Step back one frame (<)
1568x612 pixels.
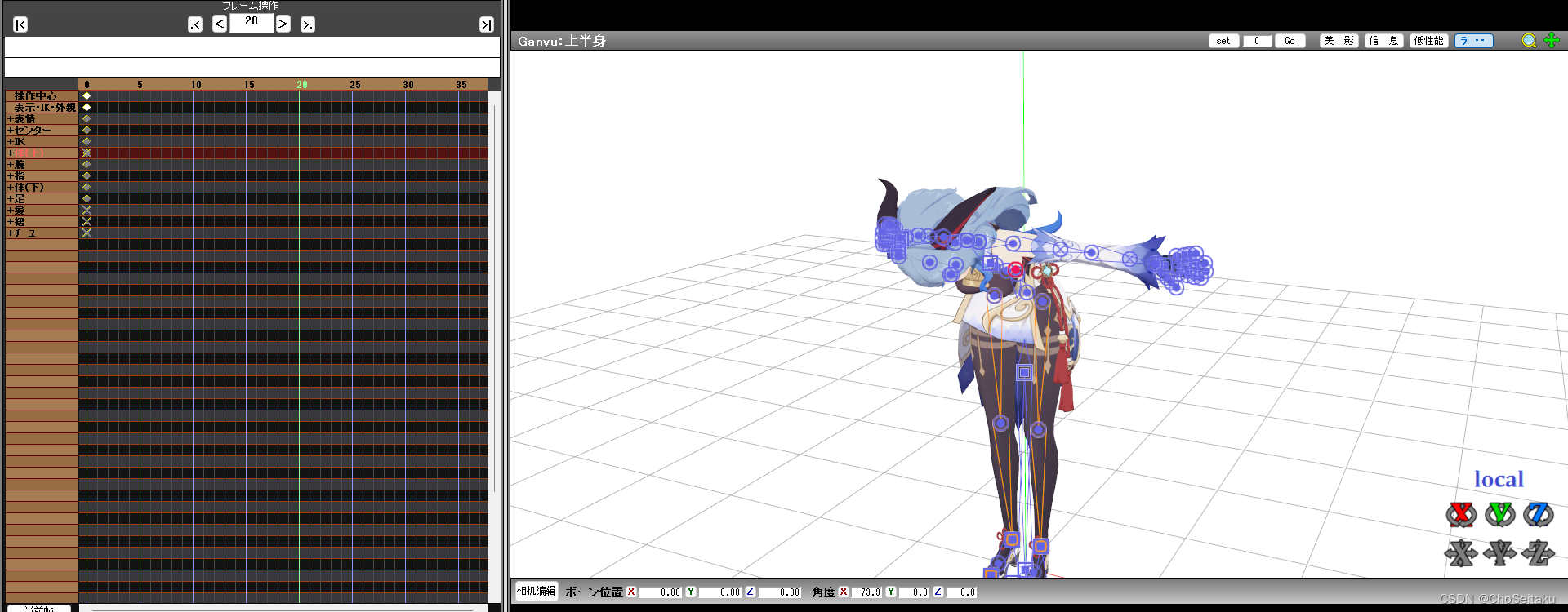(x=220, y=24)
